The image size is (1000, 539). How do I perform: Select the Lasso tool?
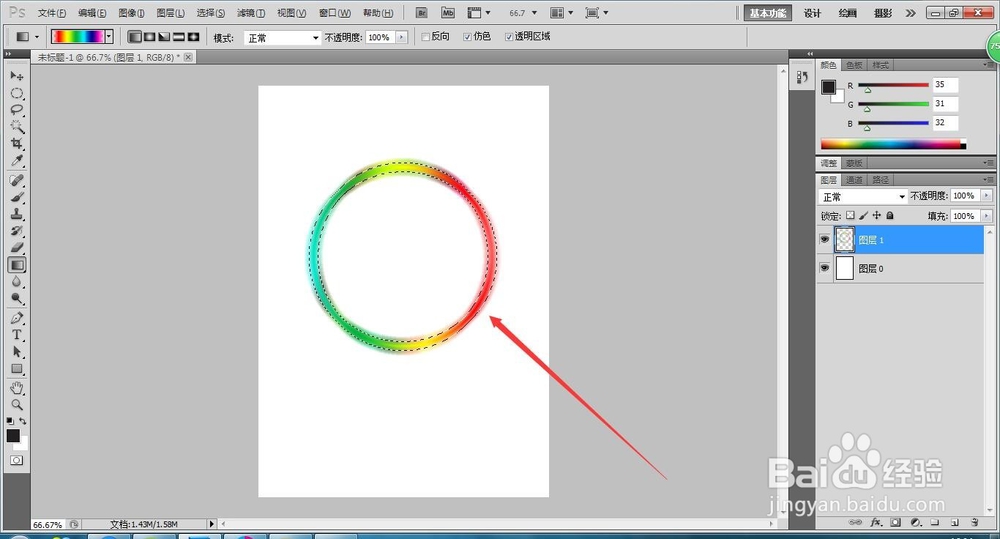point(17,110)
